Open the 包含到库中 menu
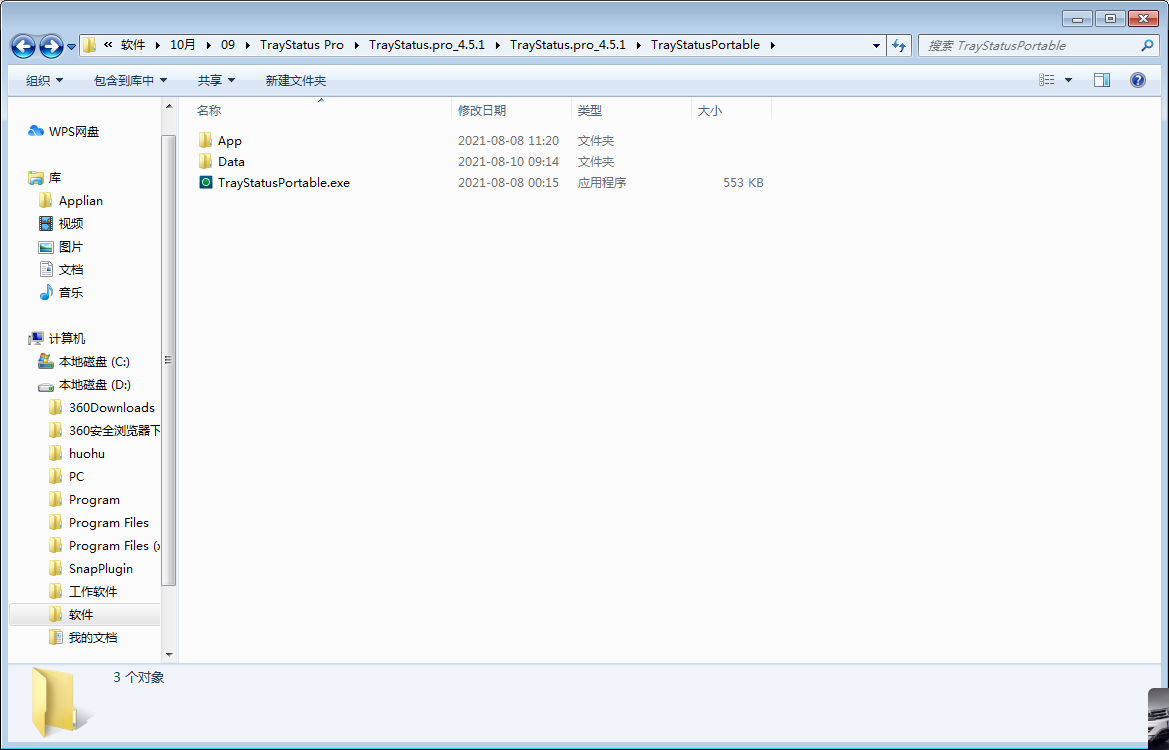This screenshot has height=750, width=1169. 130,80
